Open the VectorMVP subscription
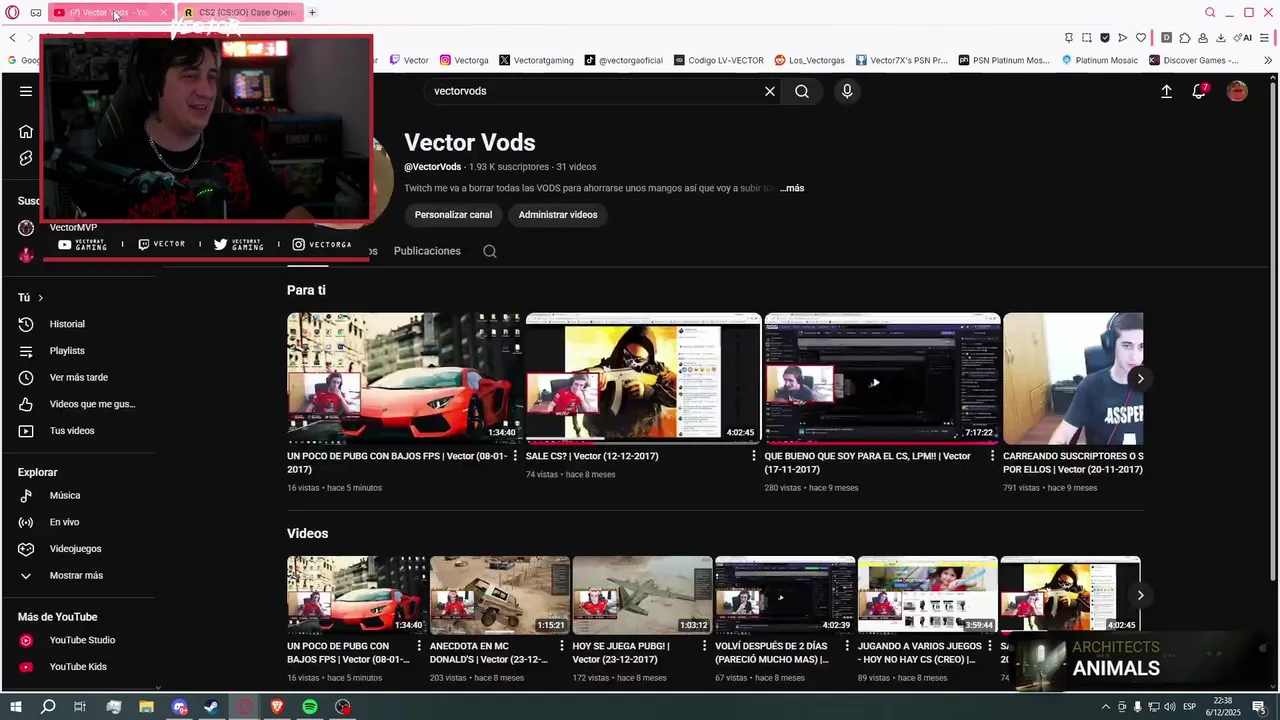This screenshot has width=1280, height=720. [x=73, y=228]
